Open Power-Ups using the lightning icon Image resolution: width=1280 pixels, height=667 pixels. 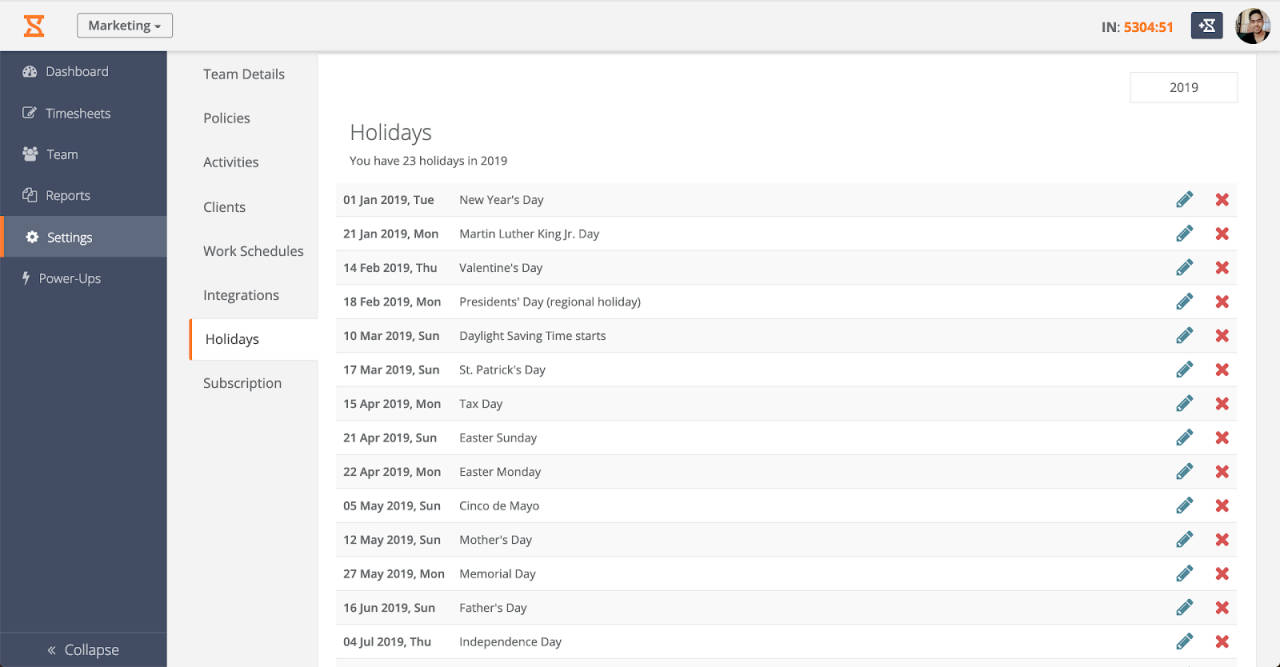[26, 278]
